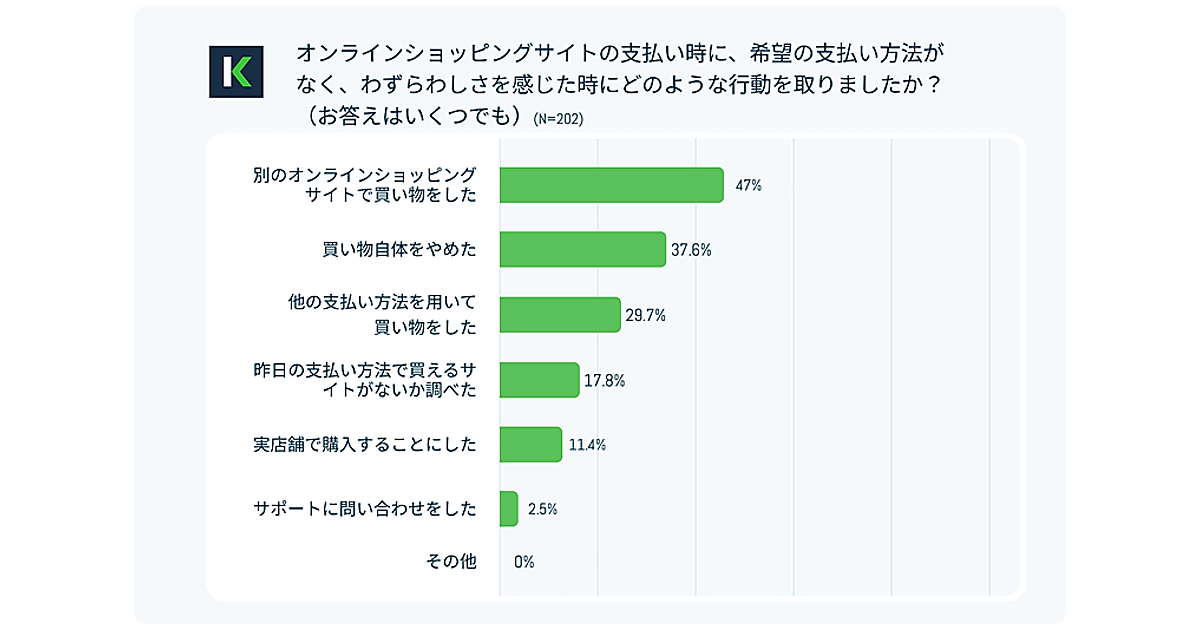Viewport: 1200px width, 630px height.
Task: Select the 17.8% green bar
Action: click(x=539, y=380)
